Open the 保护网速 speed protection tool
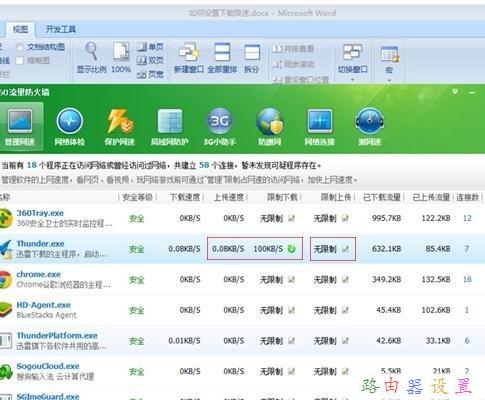The width and height of the screenshot is (485, 400). (119, 127)
